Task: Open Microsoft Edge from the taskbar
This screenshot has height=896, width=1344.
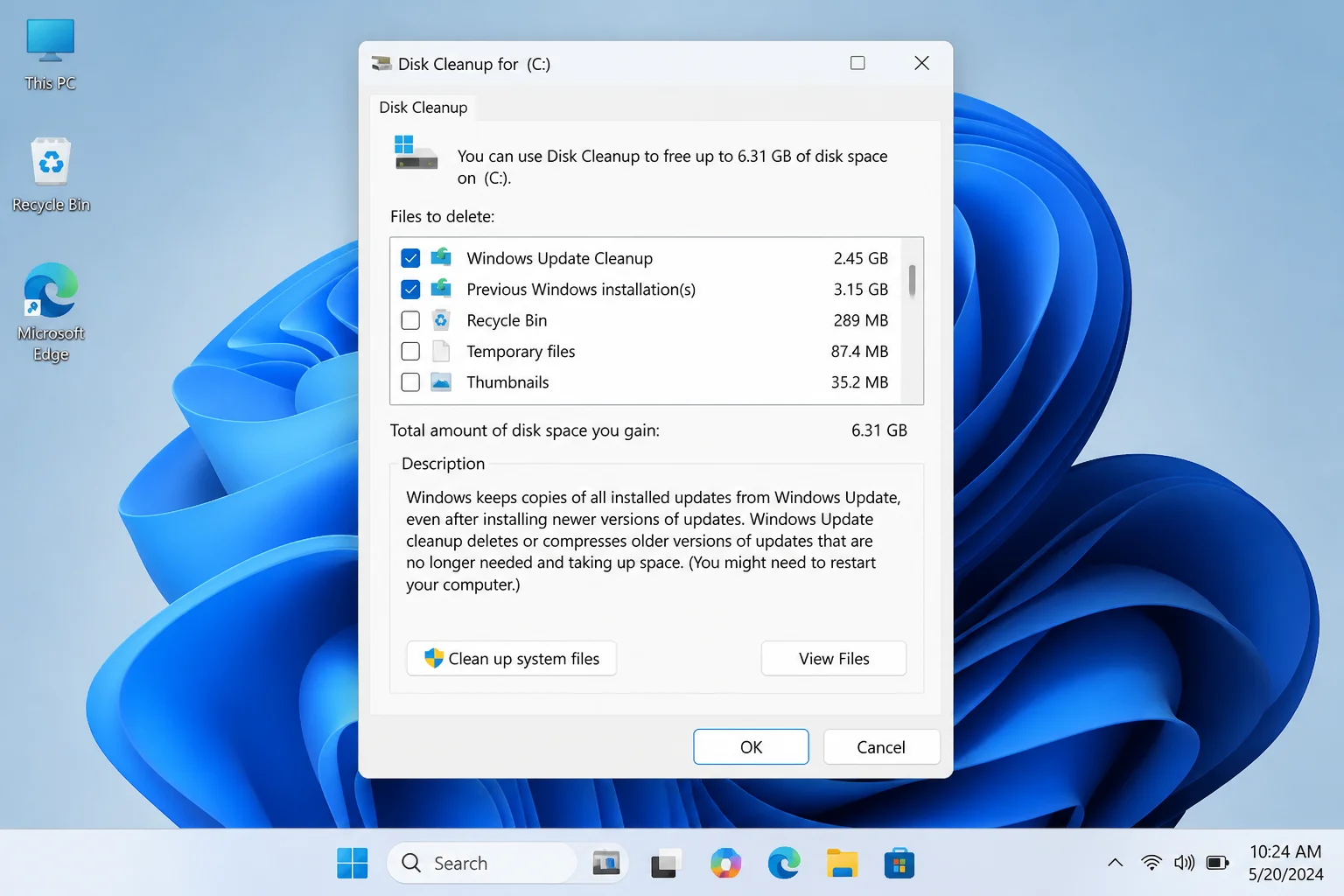Action: (x=784, y=864)
